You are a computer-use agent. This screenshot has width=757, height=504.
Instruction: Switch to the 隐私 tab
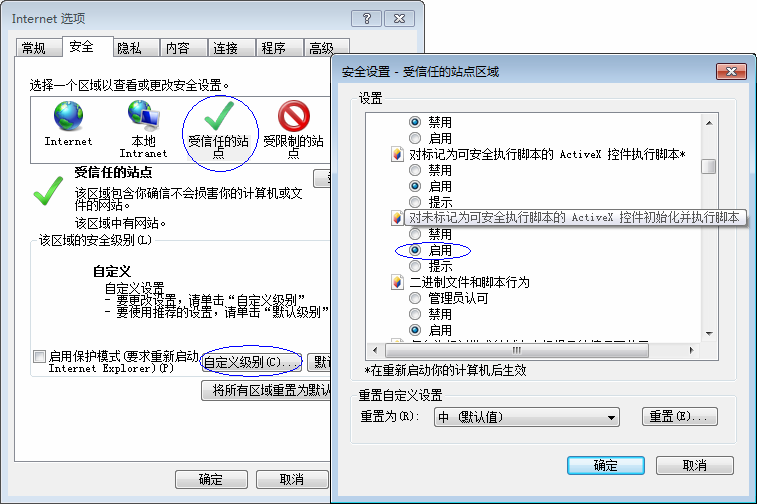[129, 48]
